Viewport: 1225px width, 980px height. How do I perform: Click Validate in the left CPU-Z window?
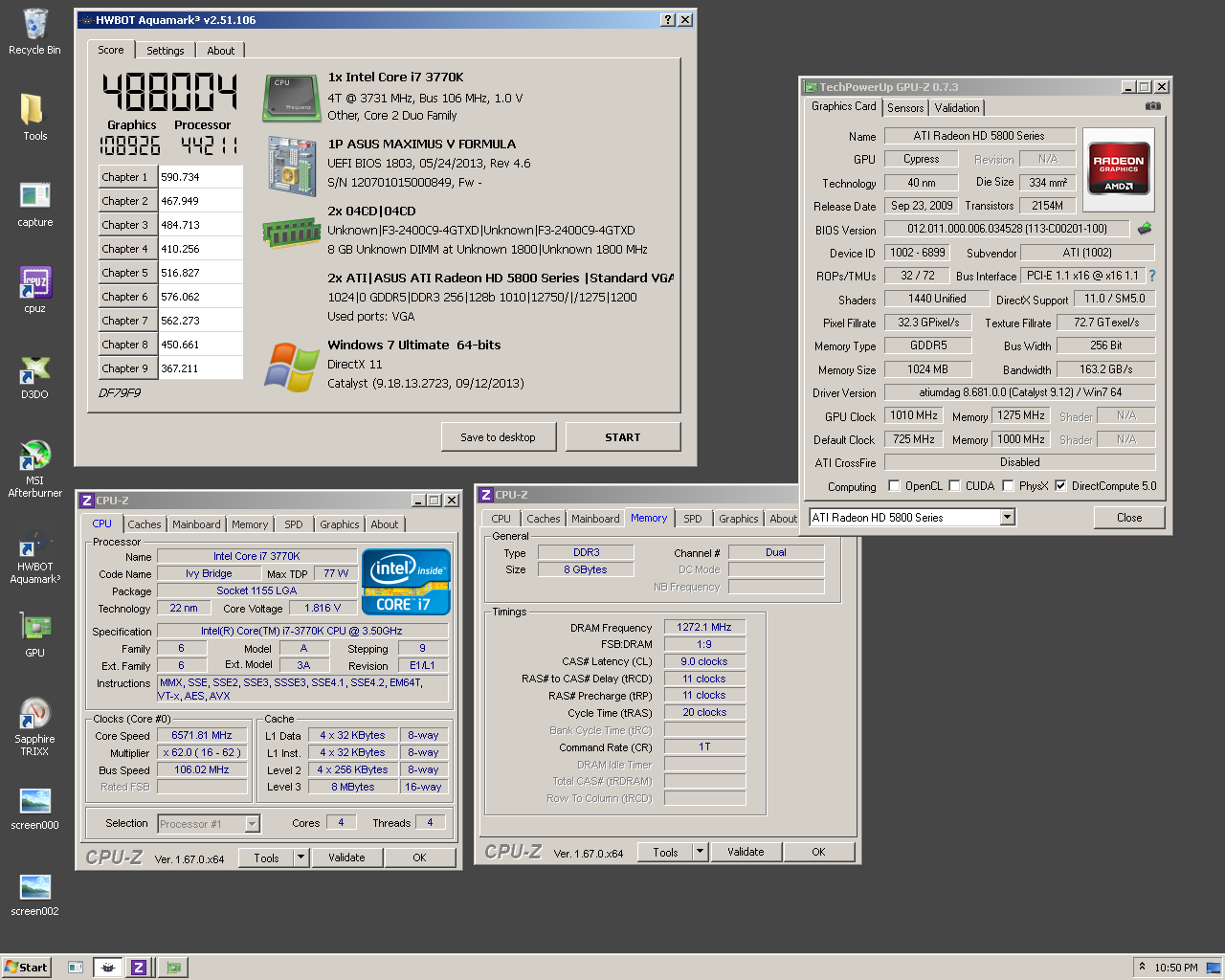(346, 857)
